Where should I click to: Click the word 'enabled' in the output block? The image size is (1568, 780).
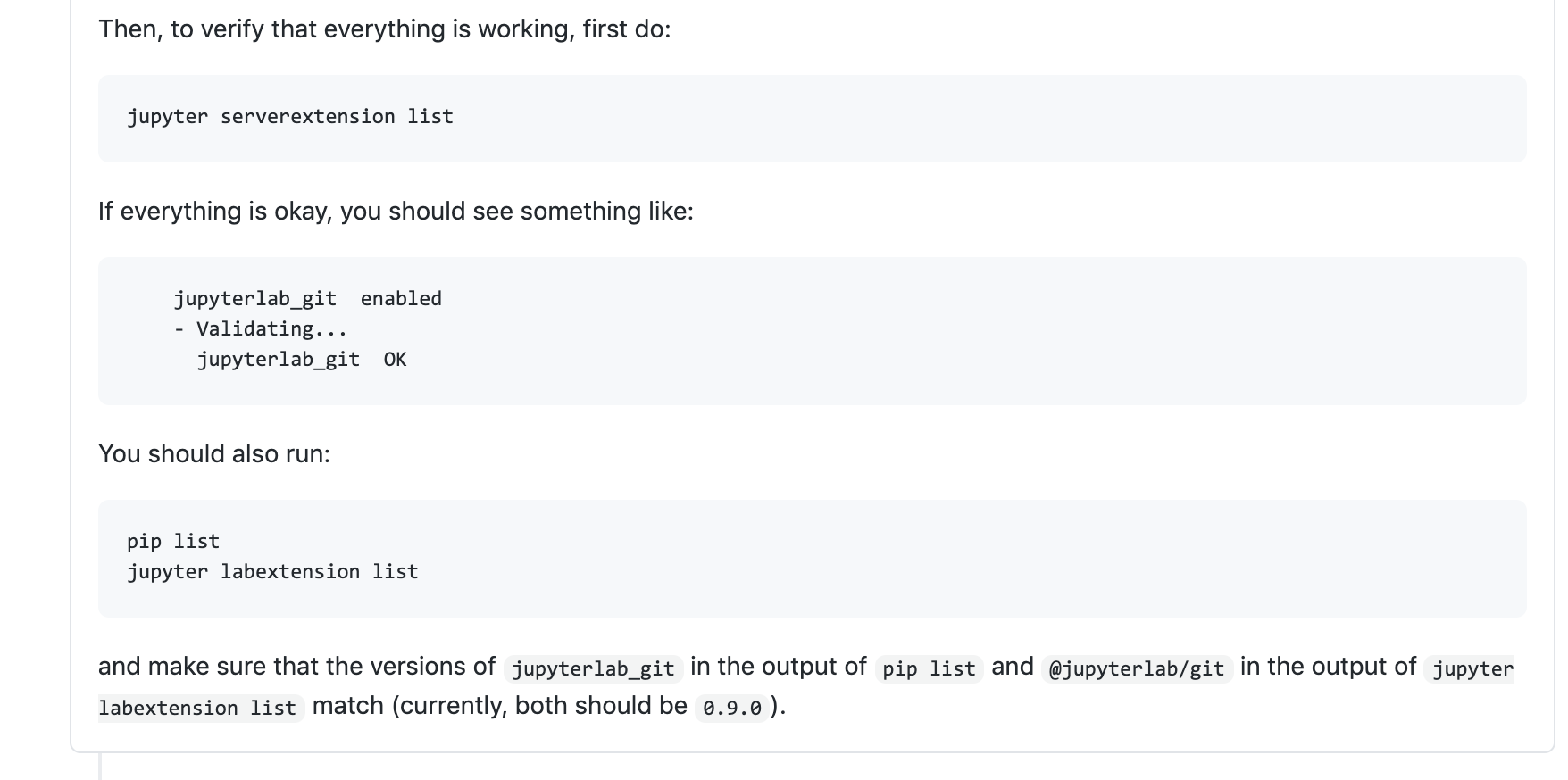401,299
